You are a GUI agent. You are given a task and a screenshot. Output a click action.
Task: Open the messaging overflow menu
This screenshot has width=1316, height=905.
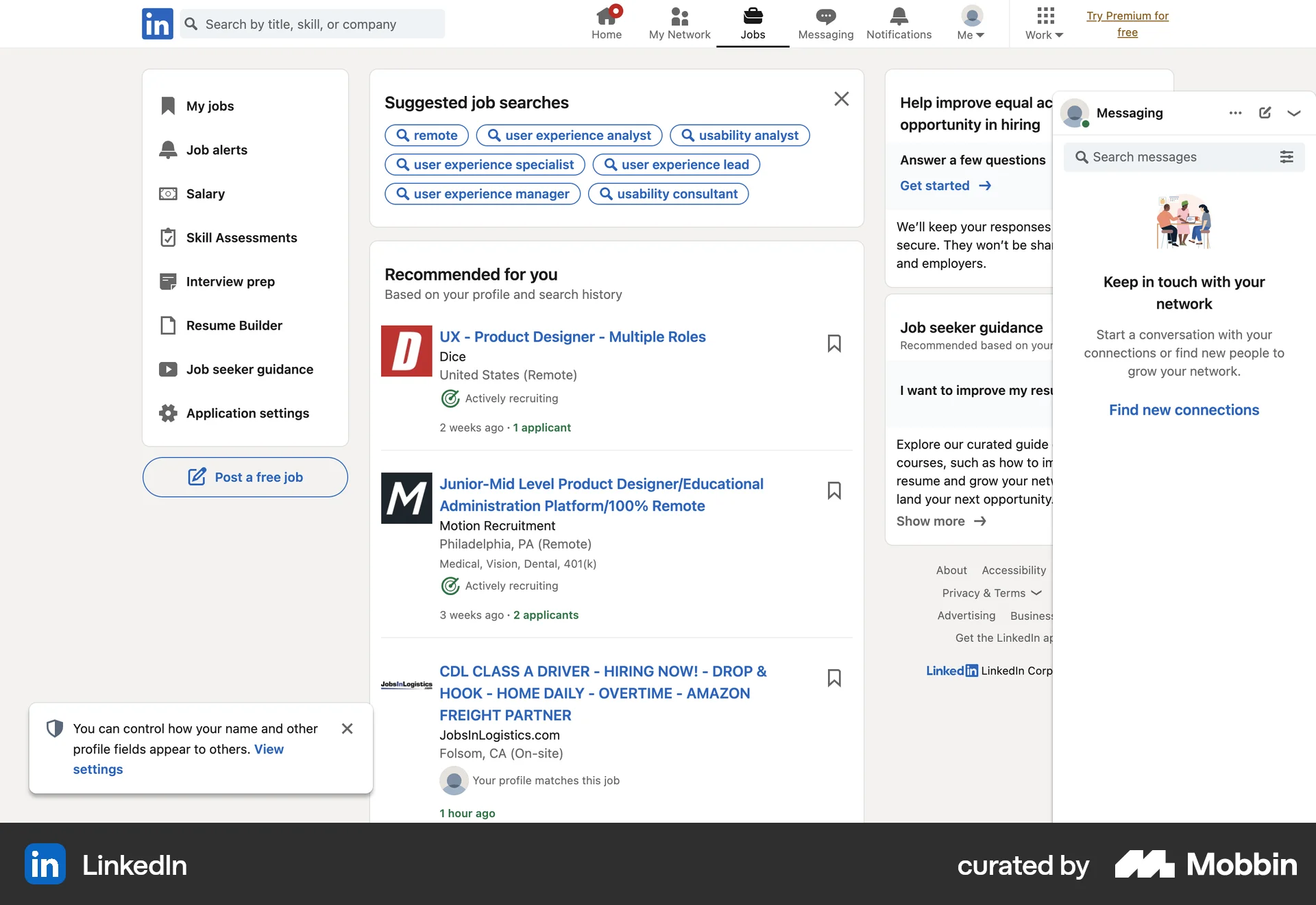coord(1235,112)
